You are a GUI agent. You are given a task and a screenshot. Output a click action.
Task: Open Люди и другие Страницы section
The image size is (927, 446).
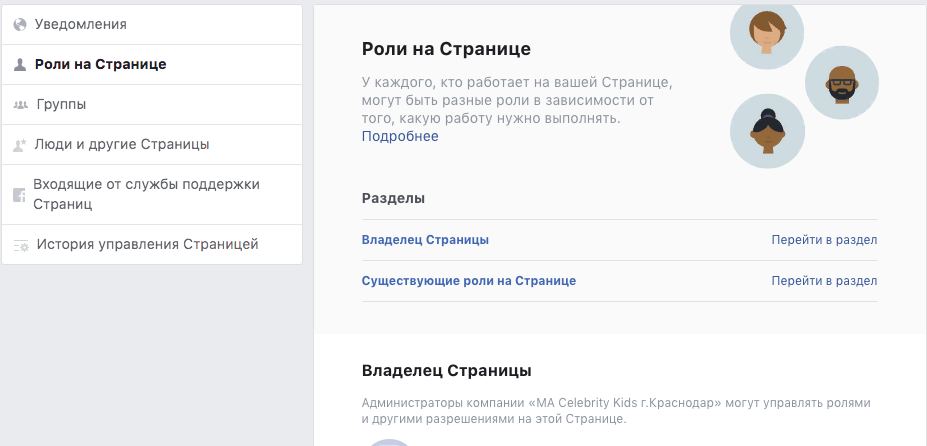coord(122,144)
